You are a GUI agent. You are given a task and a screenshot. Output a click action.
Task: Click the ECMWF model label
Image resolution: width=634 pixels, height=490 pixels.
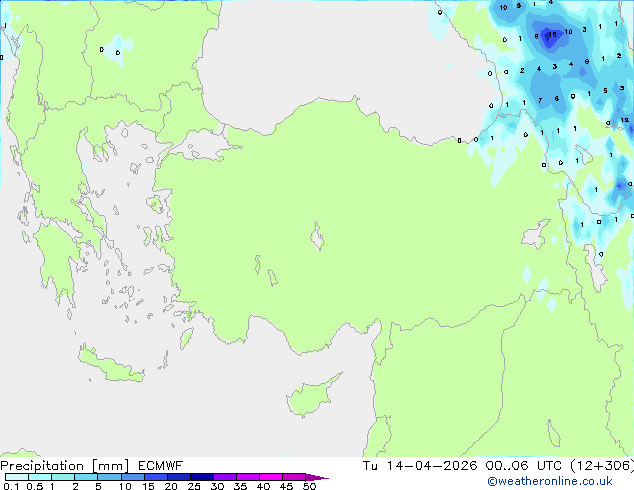(x=161, y=466)
